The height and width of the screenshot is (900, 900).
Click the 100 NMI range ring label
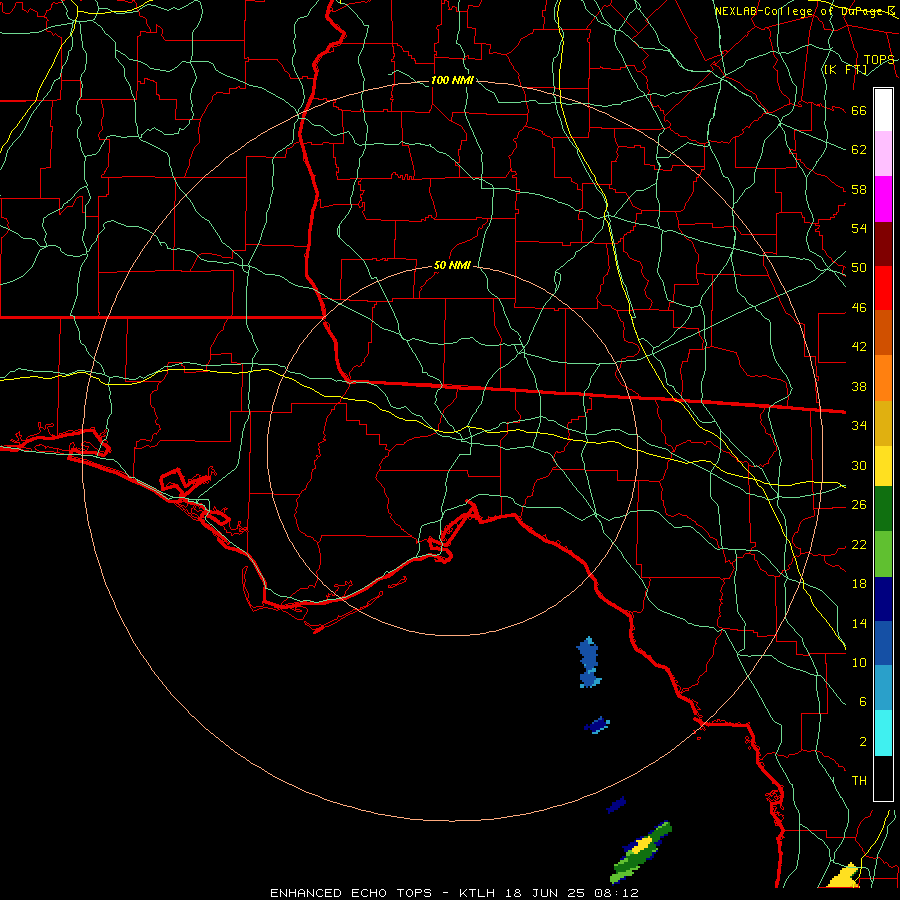pyautogui.click(x=452, y=80)
